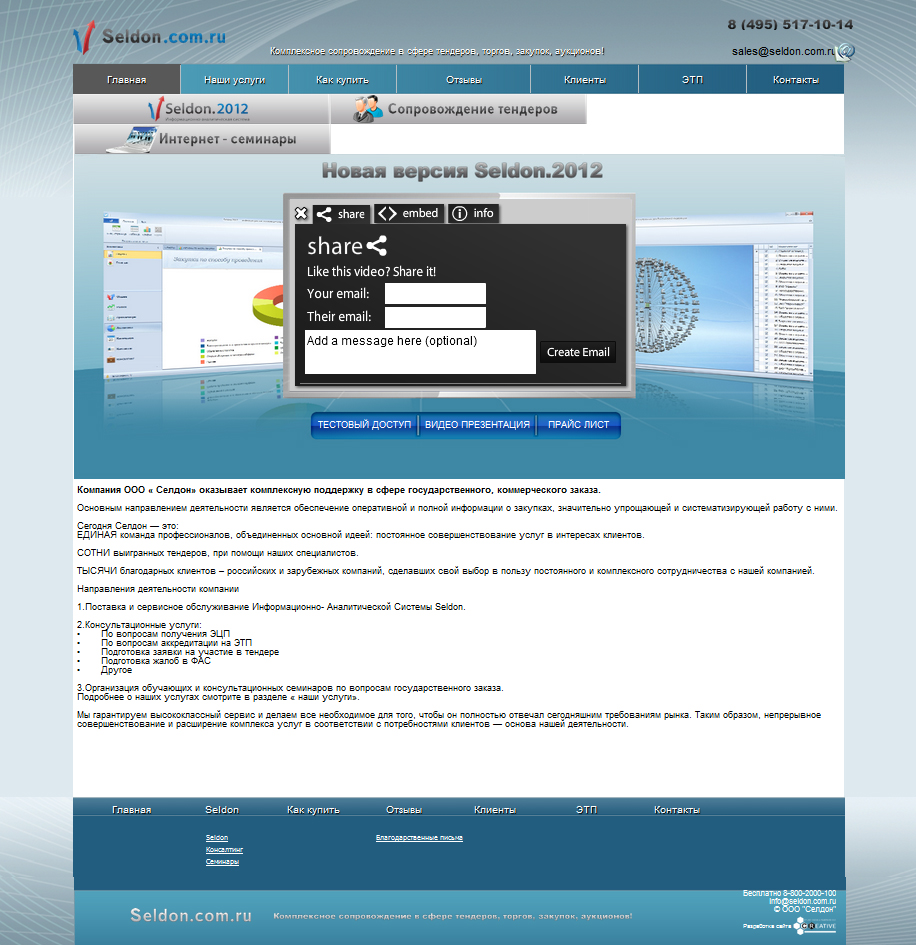Open Как купить in the top navigation
The width and height of the screenshot is (916, 945).
[x=342, y=80]
